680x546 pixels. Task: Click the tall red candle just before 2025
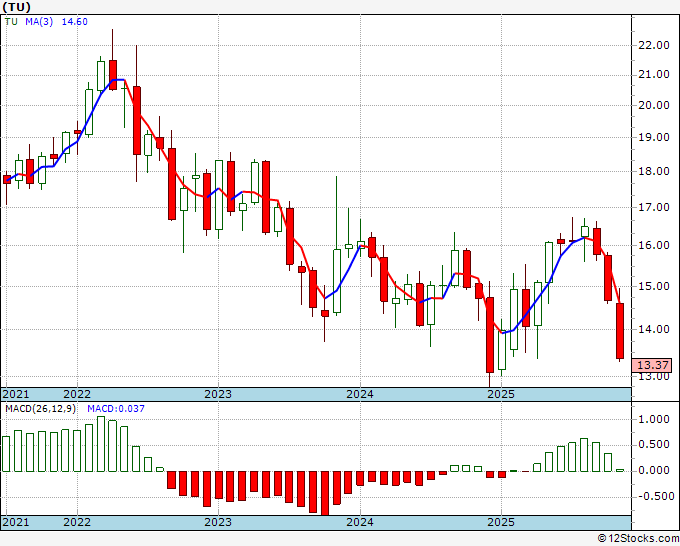[490, 335]
